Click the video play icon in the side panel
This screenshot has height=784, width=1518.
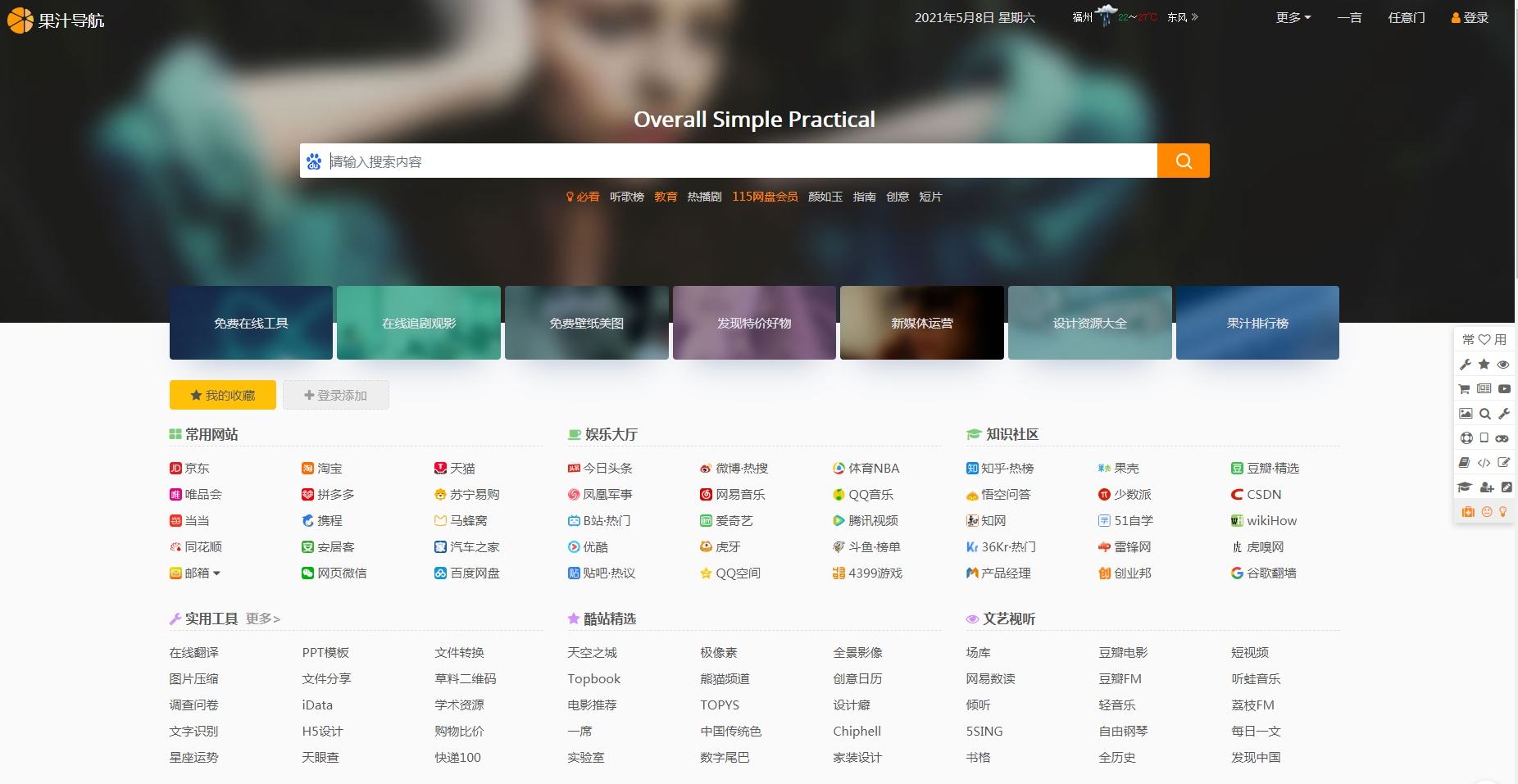coord(1504,389)
